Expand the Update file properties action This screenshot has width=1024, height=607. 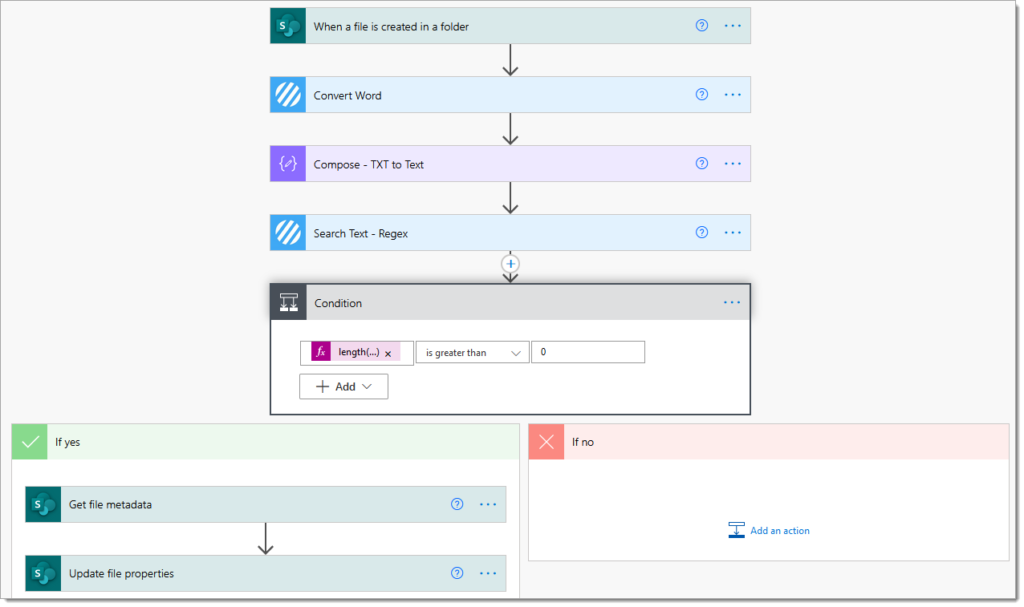266,574
